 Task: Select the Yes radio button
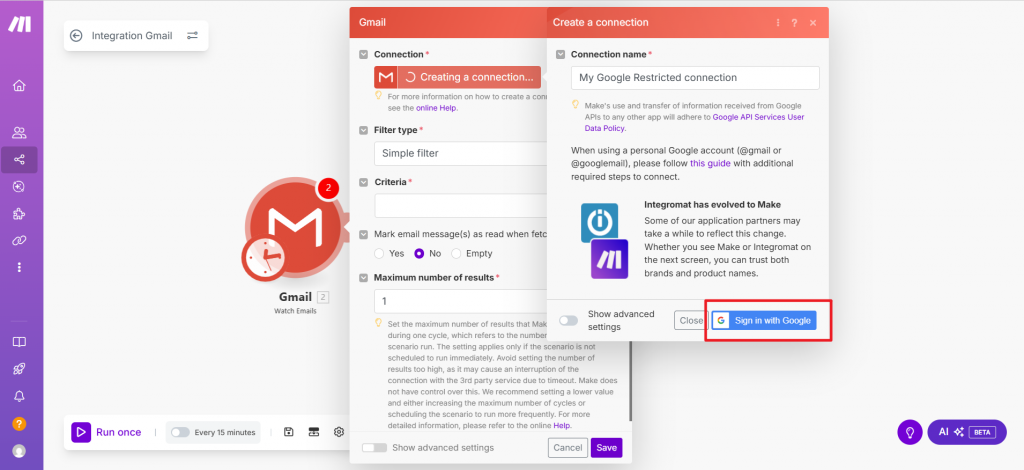click(379, 253)
